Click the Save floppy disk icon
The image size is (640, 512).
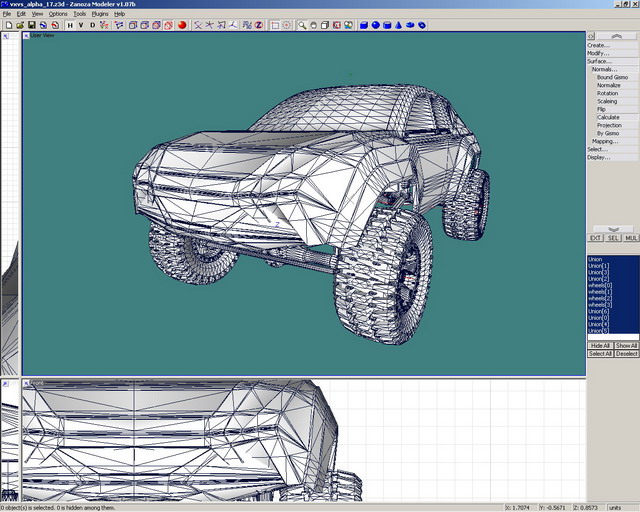[x=31, y=25]
